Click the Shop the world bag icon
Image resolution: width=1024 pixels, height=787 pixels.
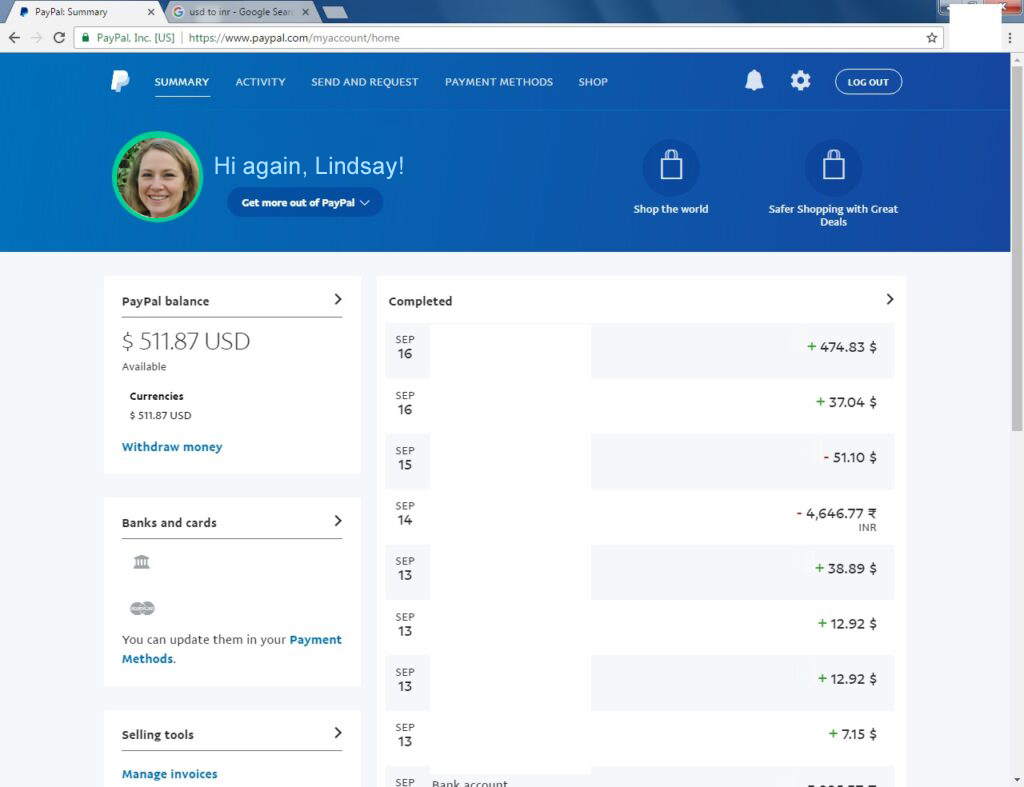671,167
